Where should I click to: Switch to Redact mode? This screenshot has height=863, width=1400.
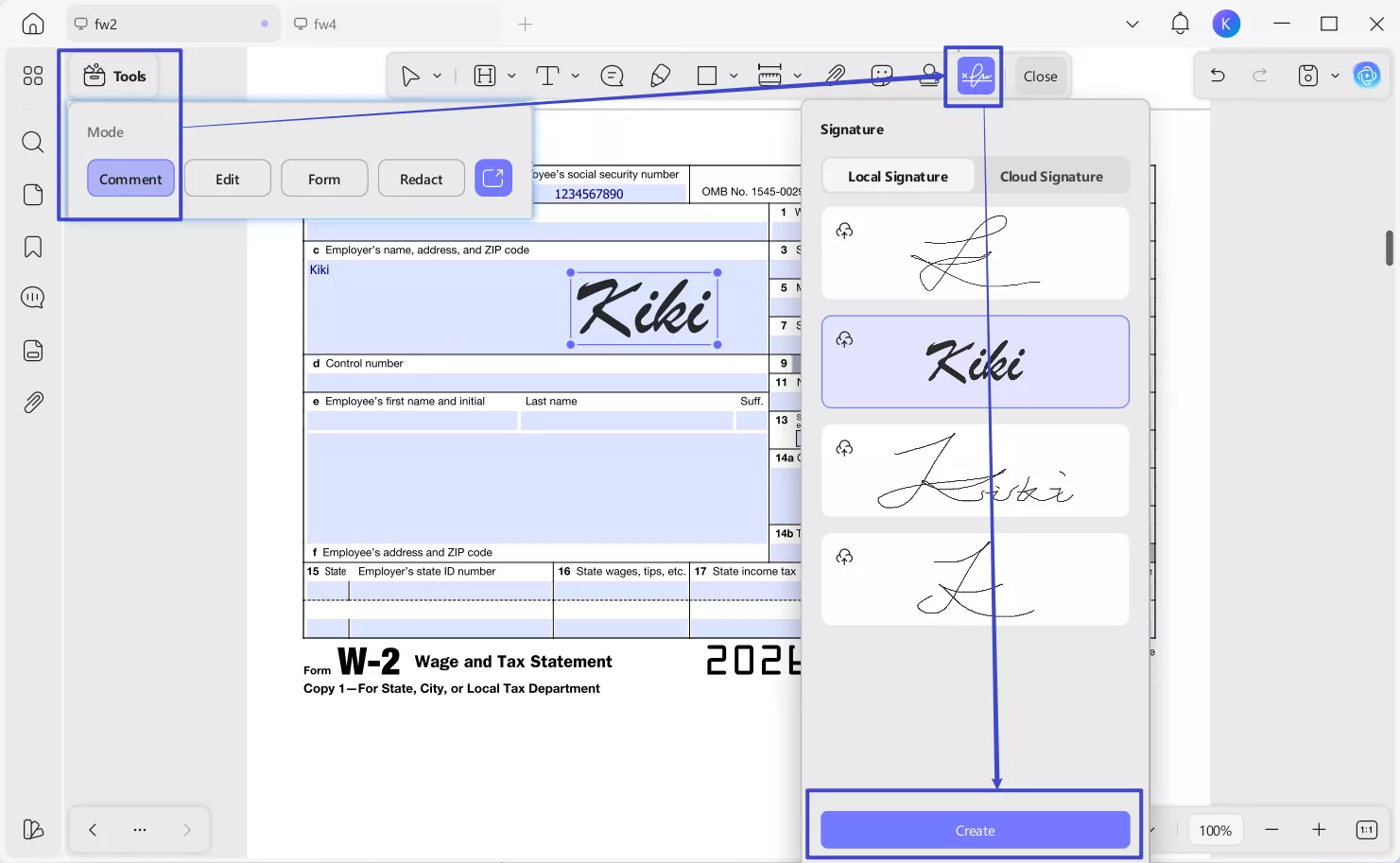click(422, 179)
